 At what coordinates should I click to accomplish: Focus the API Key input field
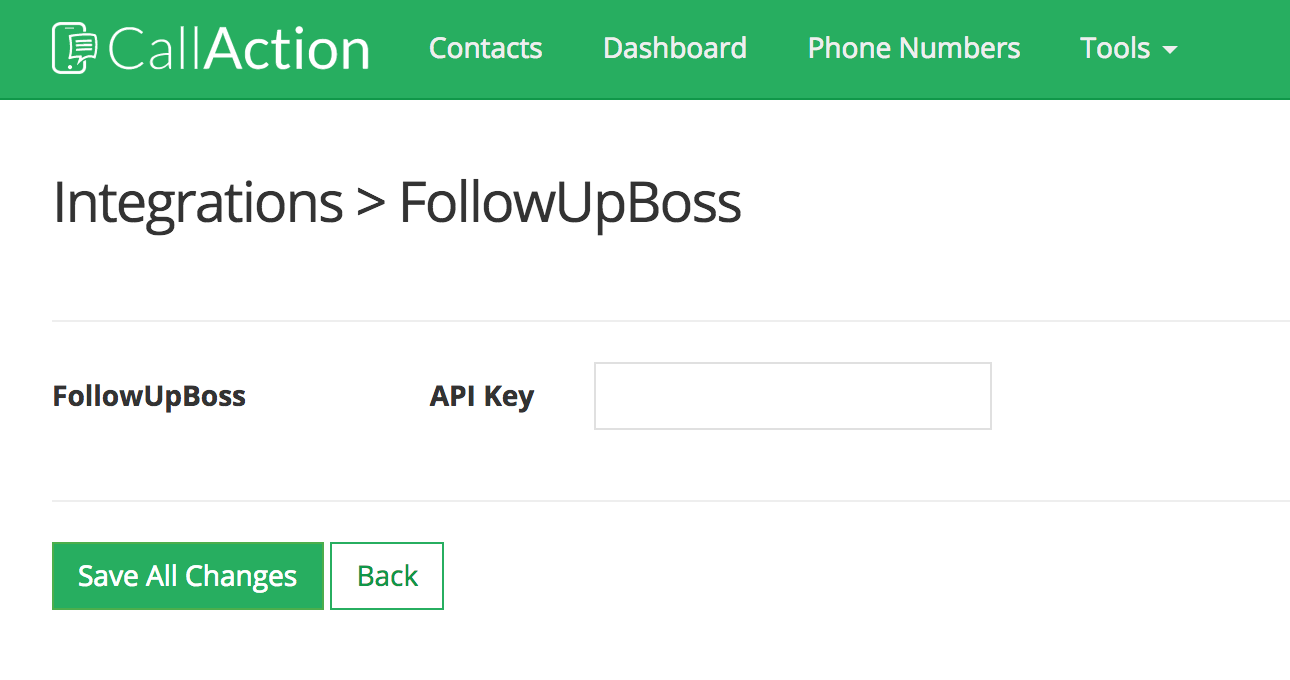(x=793, y=396)
